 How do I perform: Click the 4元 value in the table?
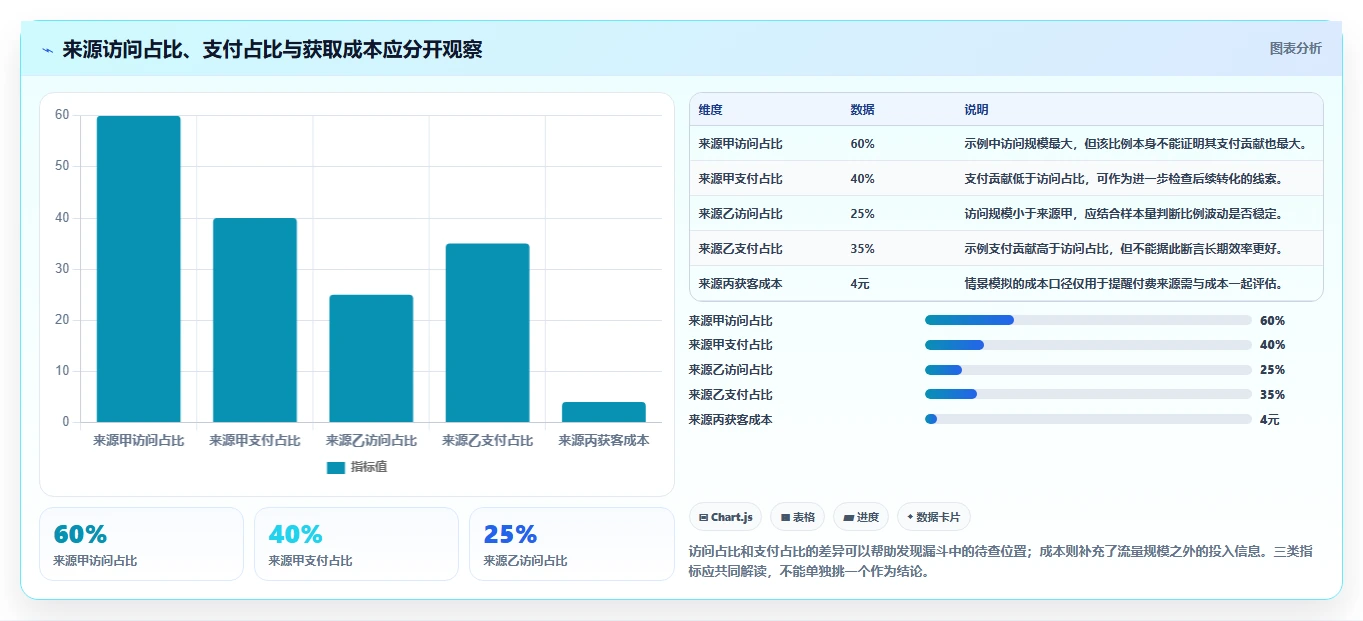(x=860, y=284)
